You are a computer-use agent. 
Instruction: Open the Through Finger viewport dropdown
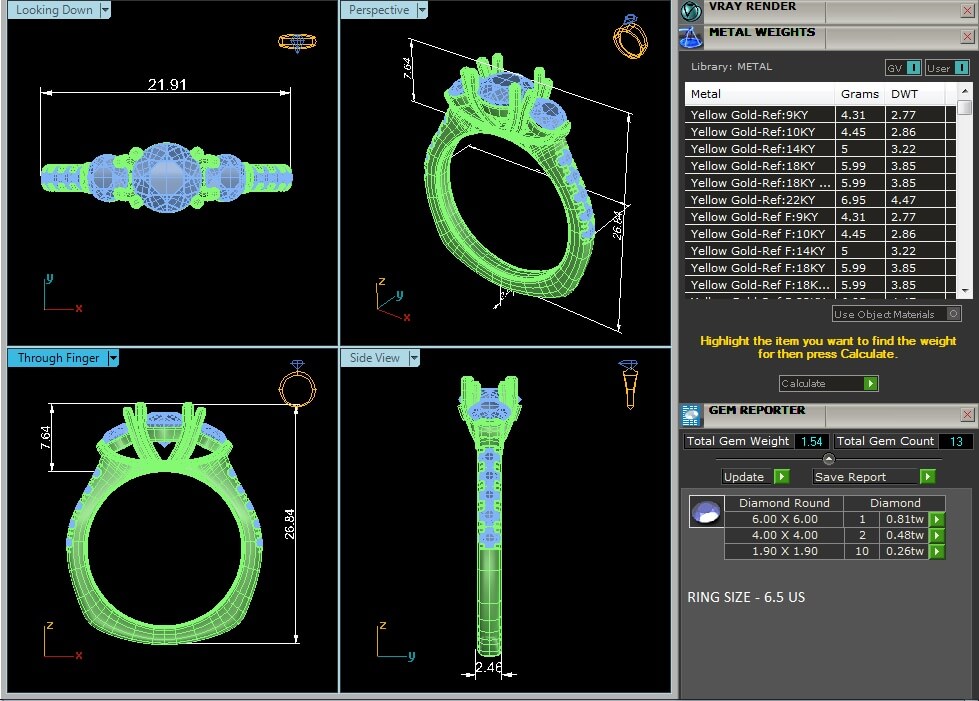tap(113, 358)
